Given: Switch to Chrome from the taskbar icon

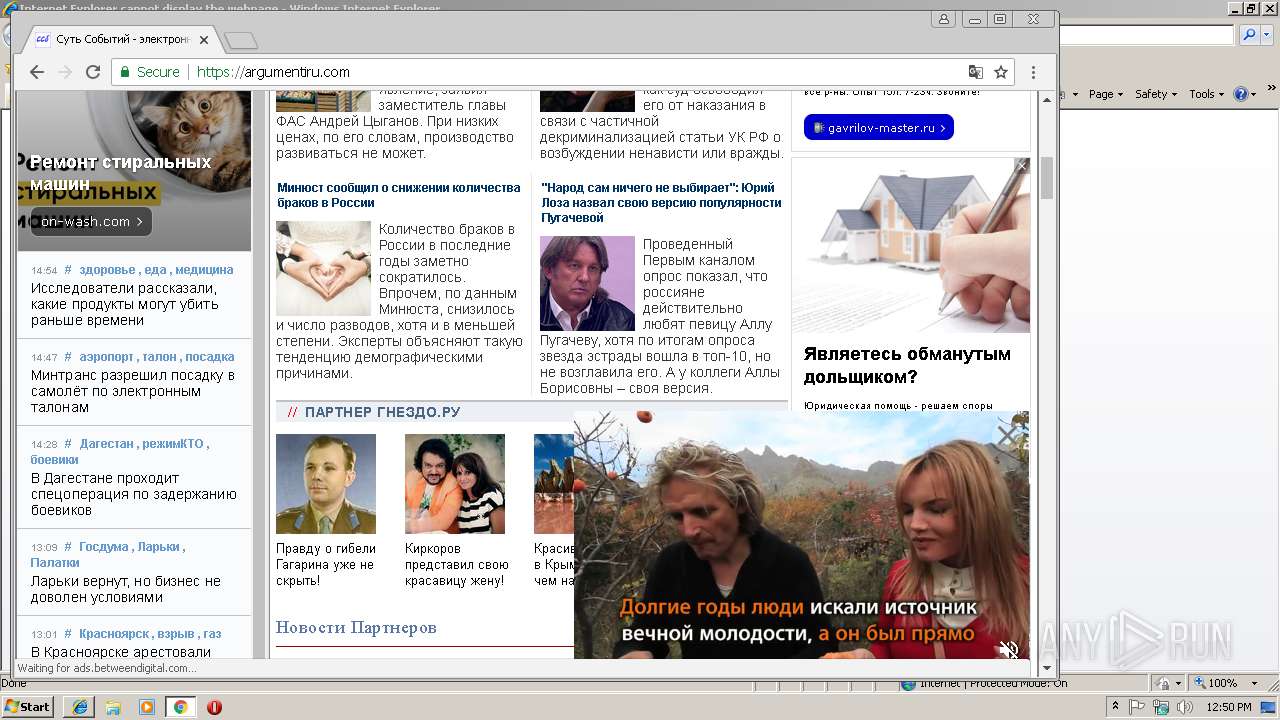Looking at the screenshot, I should (180, 707).
